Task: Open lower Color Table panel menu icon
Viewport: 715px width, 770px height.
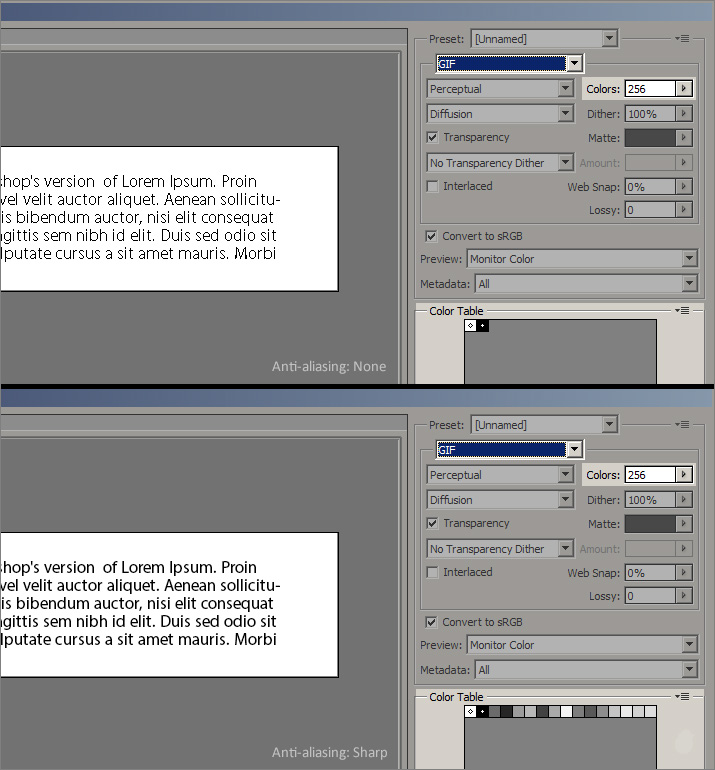Action: pos(683,697)
